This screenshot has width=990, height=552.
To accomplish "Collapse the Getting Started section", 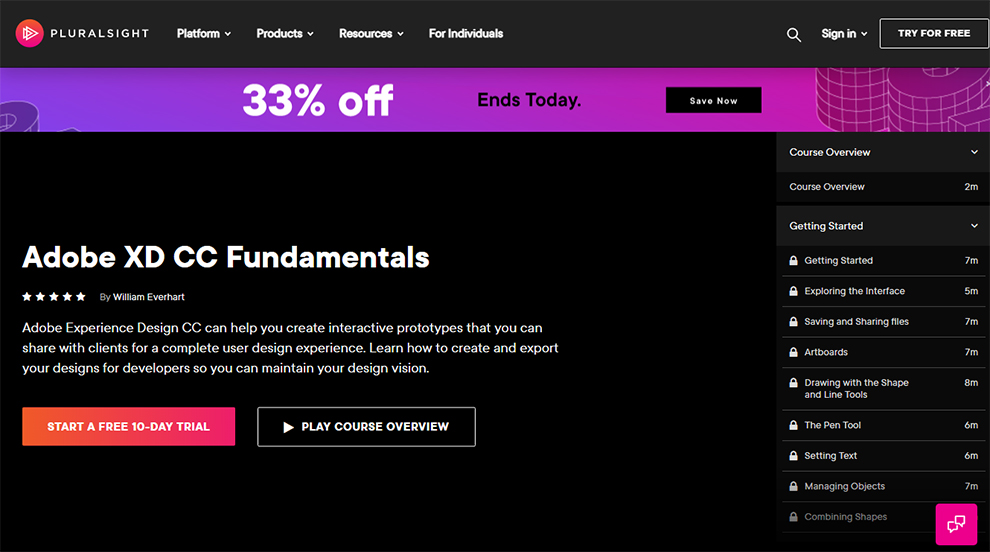I will click(974, 226).
